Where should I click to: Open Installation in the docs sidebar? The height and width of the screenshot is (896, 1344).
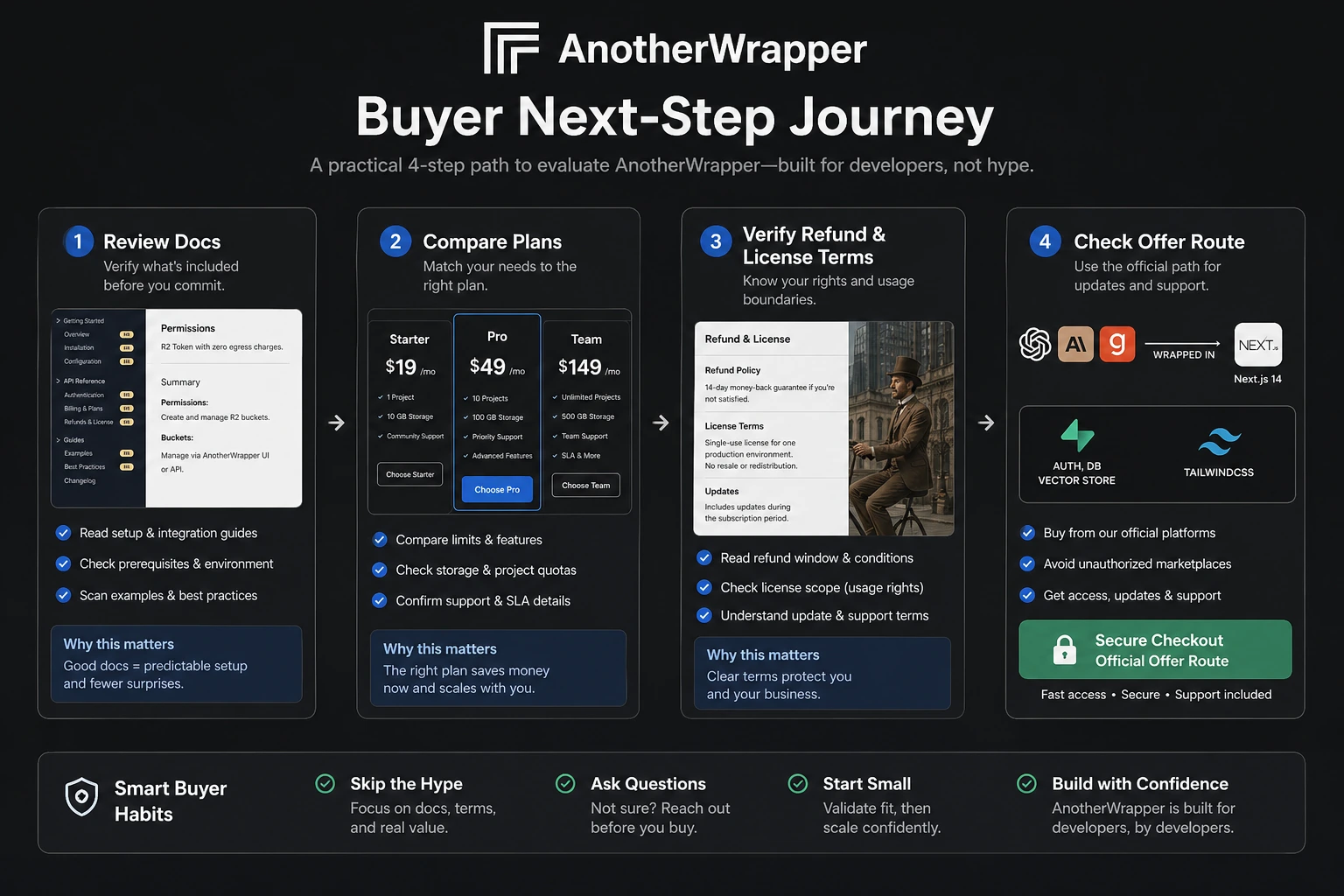[x=79, y=347]
